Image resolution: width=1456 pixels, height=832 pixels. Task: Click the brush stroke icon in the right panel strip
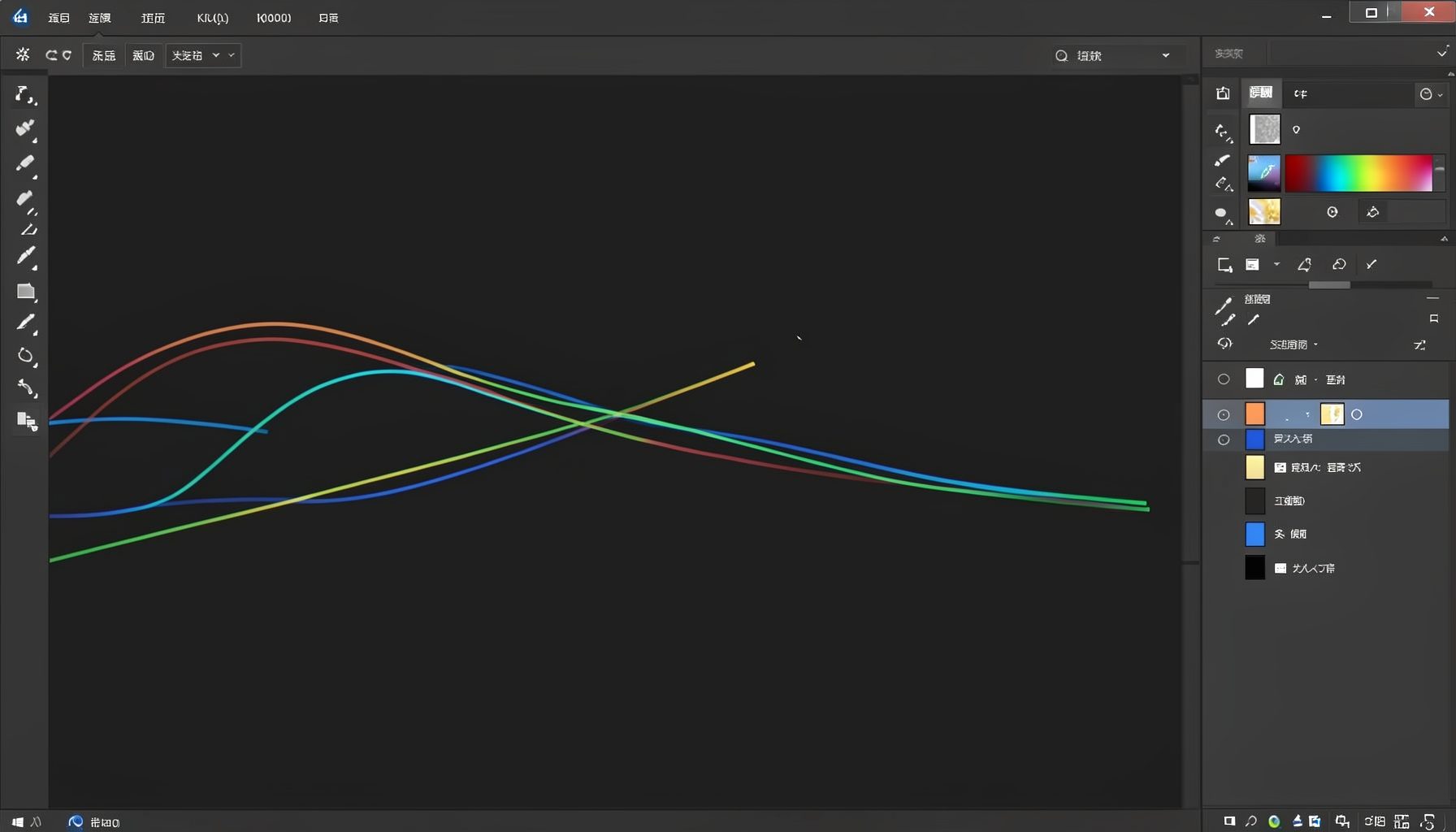1222,160
